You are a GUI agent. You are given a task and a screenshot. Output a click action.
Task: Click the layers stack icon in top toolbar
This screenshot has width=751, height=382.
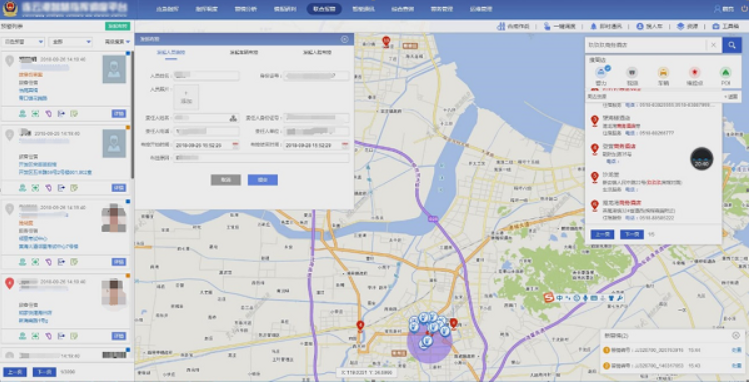[x=680, y=26]
